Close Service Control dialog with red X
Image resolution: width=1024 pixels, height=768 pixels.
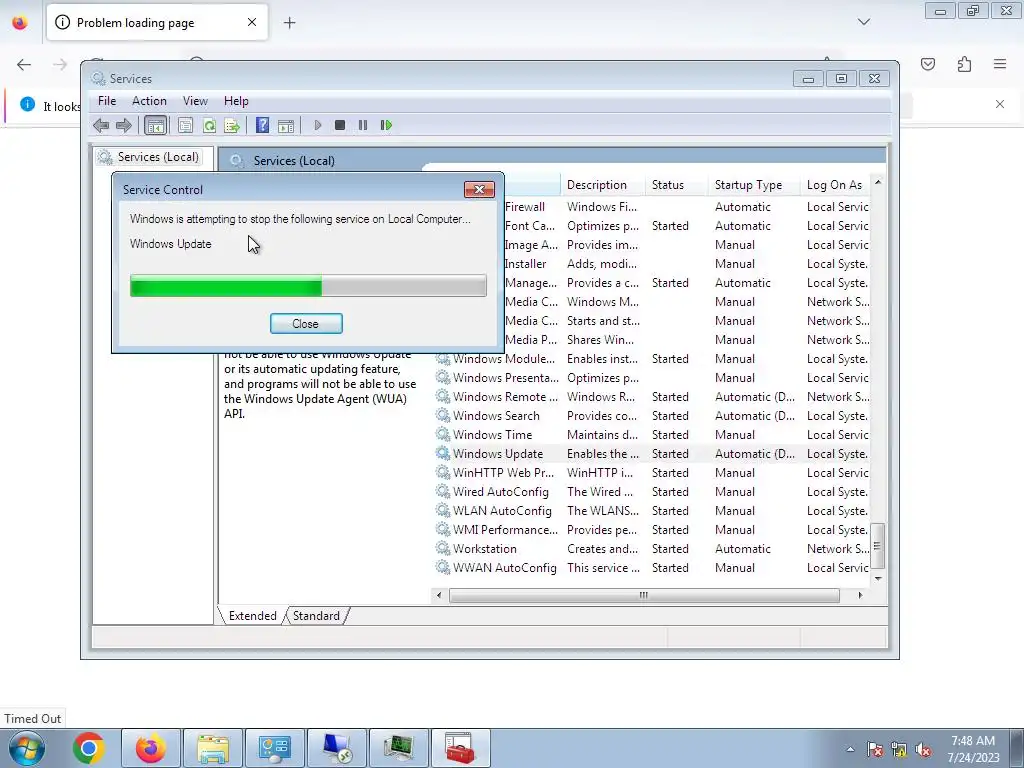pyautogui.click(x=479, y=189)
